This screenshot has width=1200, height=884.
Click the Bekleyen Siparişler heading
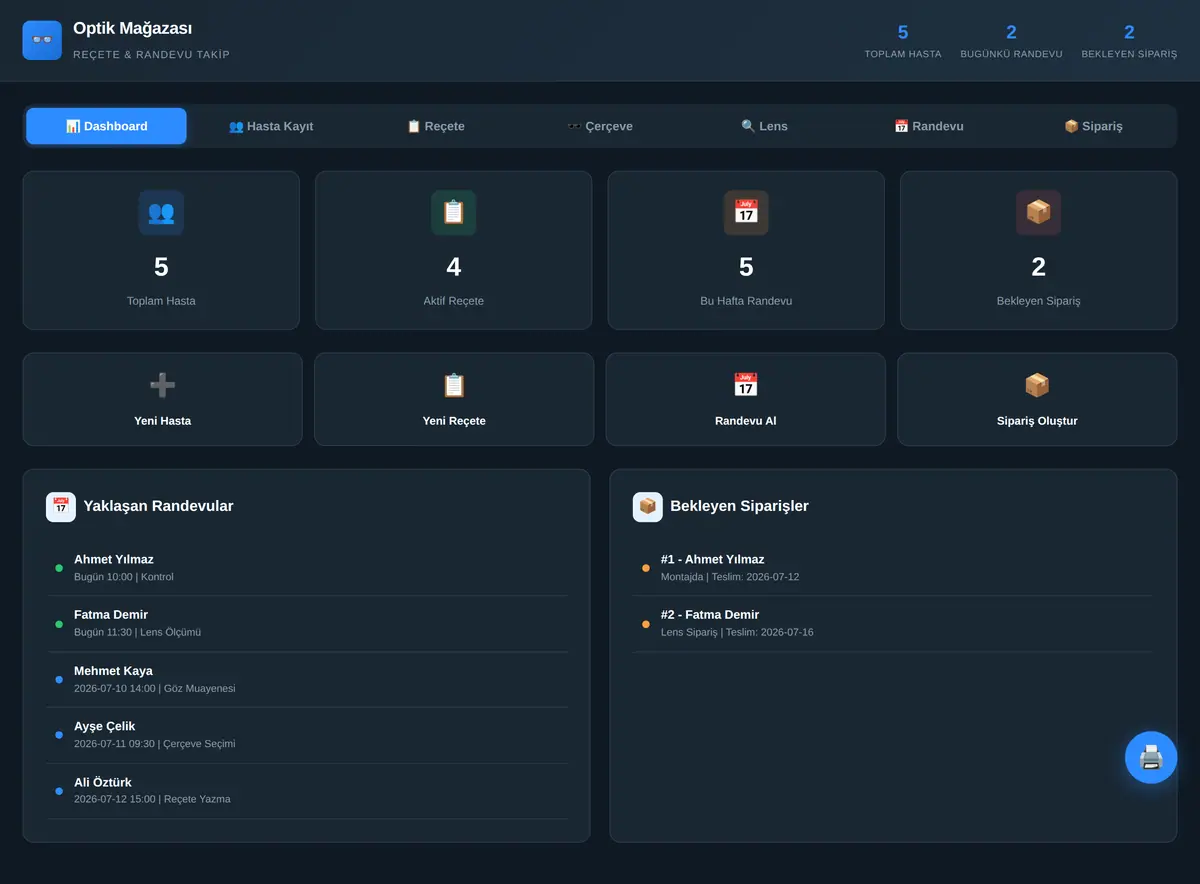click(x=739, y=506)
